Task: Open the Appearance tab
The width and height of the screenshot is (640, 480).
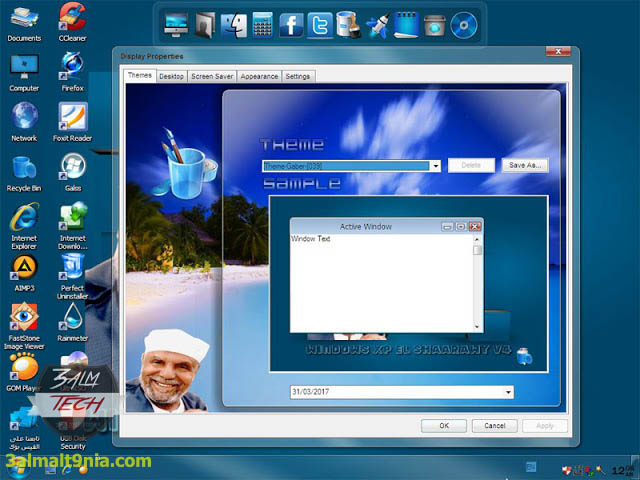Action: coord(259,76)
